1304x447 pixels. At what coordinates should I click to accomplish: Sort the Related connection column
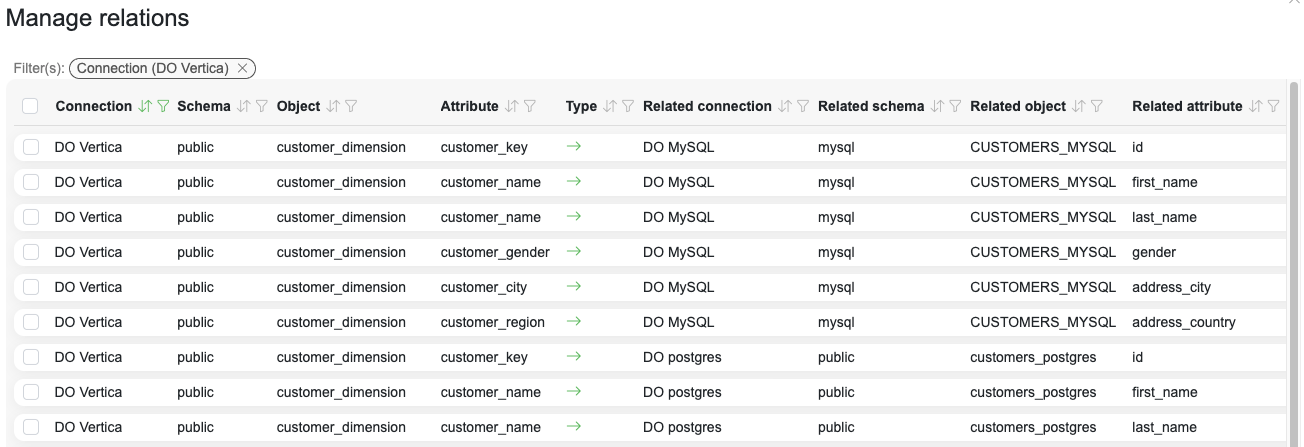(784, 106)
